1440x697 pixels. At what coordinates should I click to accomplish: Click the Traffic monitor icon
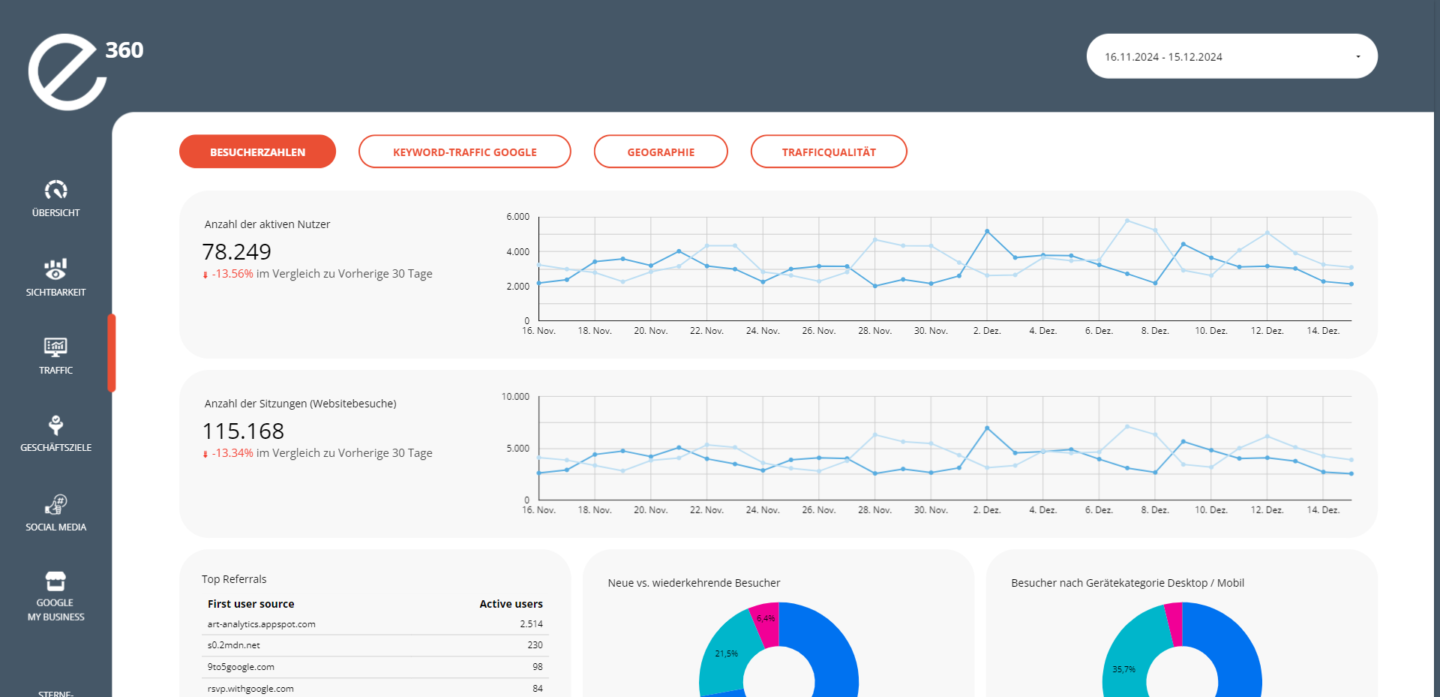(x=56, y=347)
